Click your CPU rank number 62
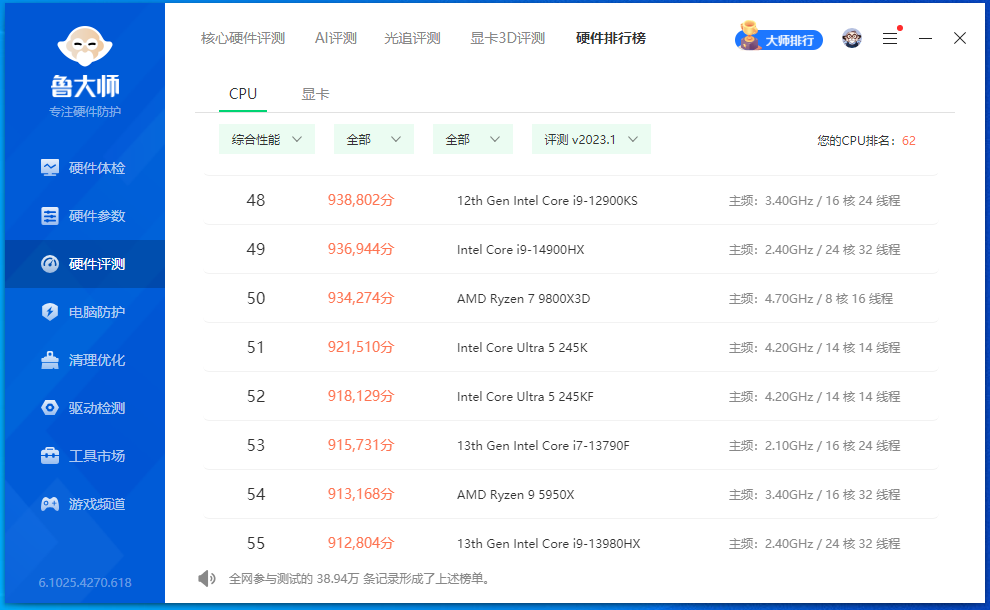 [909, 141]
